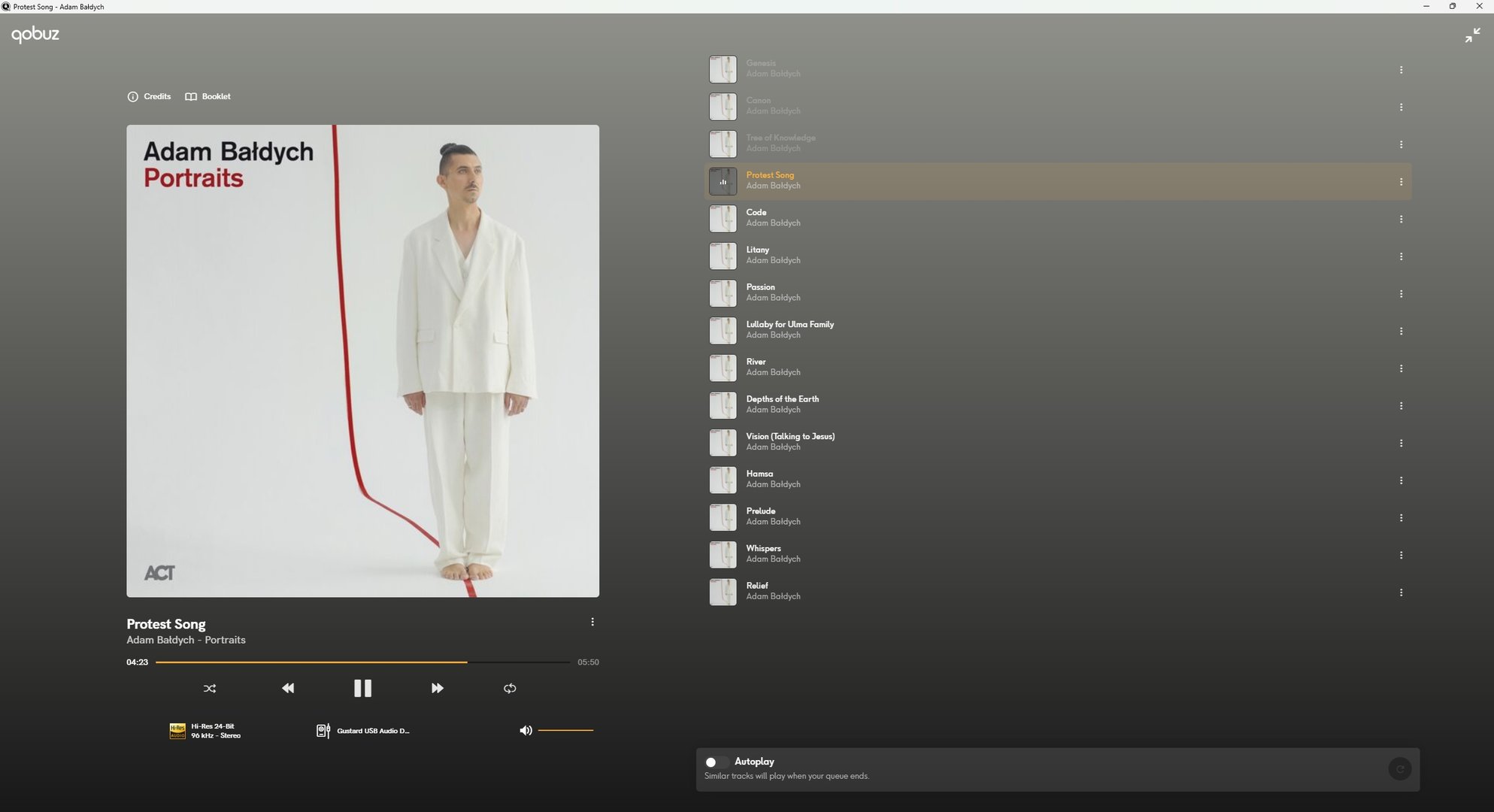The image size is (1494, 812).
Task: Open more options for Genesis track
Action: click(1401, 70)
